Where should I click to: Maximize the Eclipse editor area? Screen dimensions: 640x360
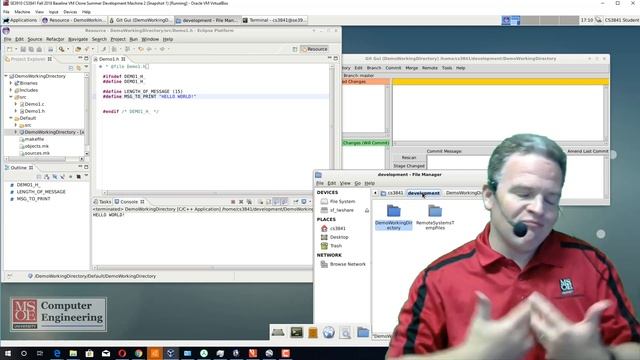coord(336,59)
